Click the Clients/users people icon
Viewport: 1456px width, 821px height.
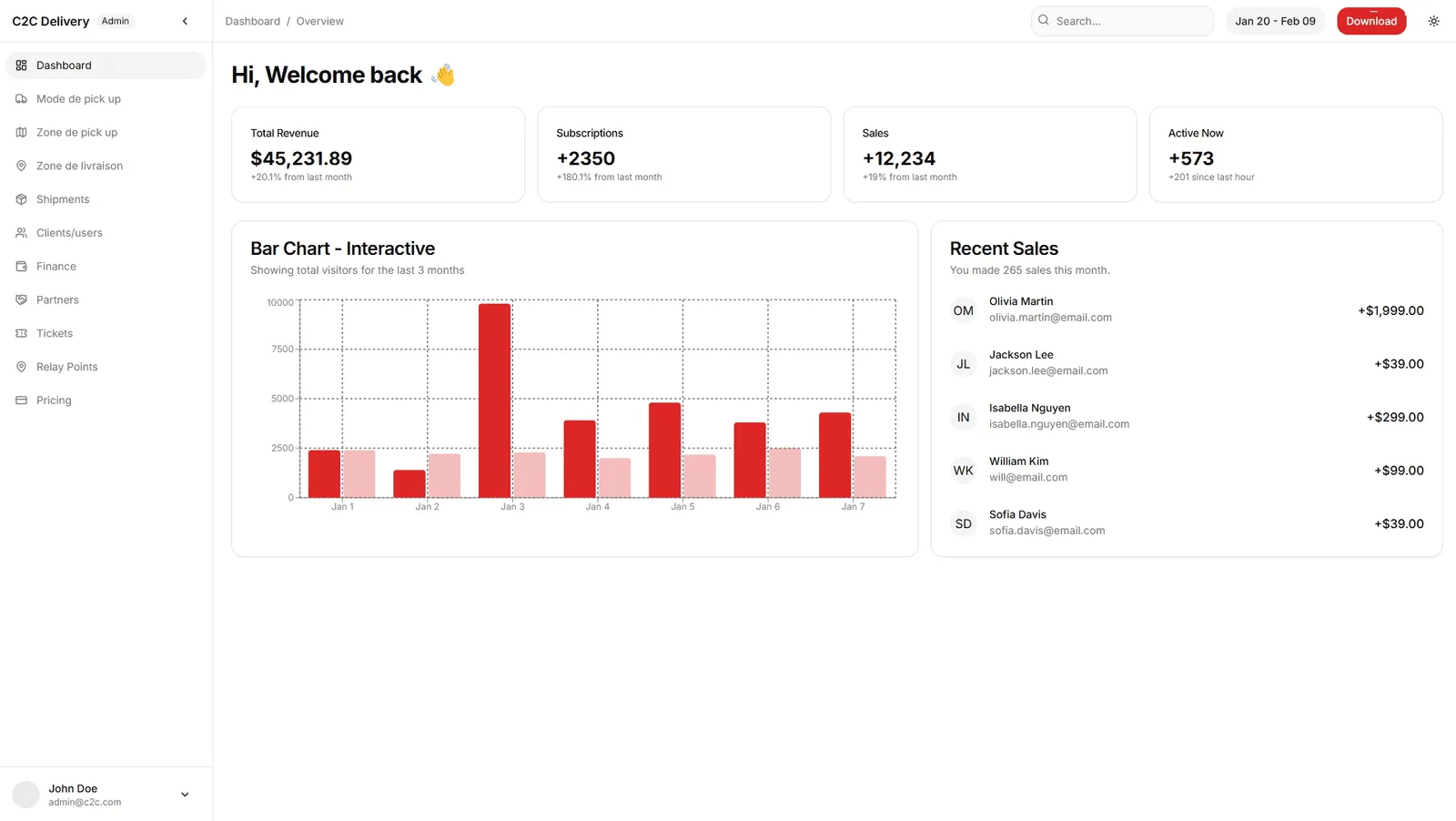point(21,233)
